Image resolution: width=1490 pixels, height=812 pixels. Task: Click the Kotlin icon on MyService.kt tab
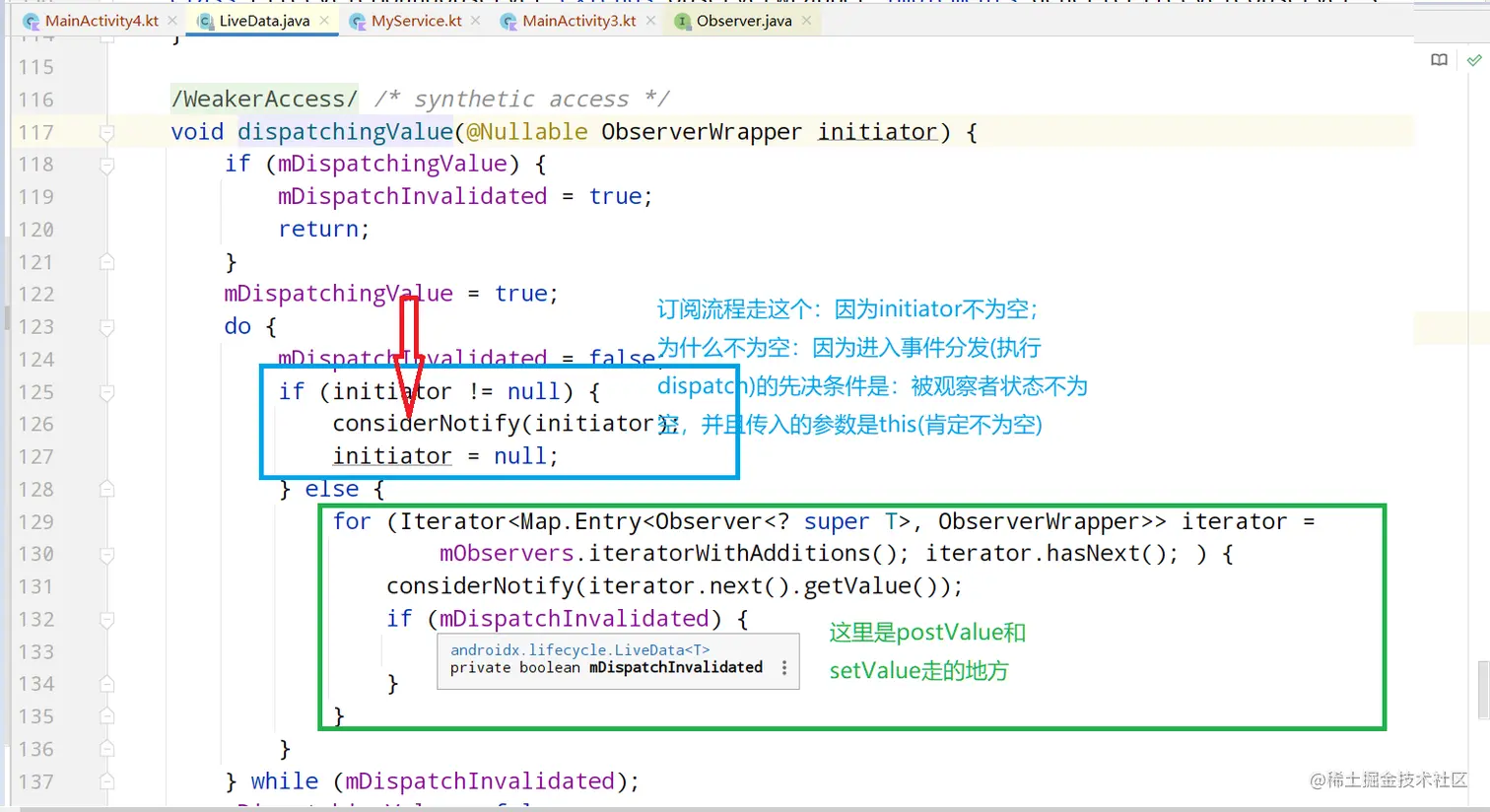[358, 22]
